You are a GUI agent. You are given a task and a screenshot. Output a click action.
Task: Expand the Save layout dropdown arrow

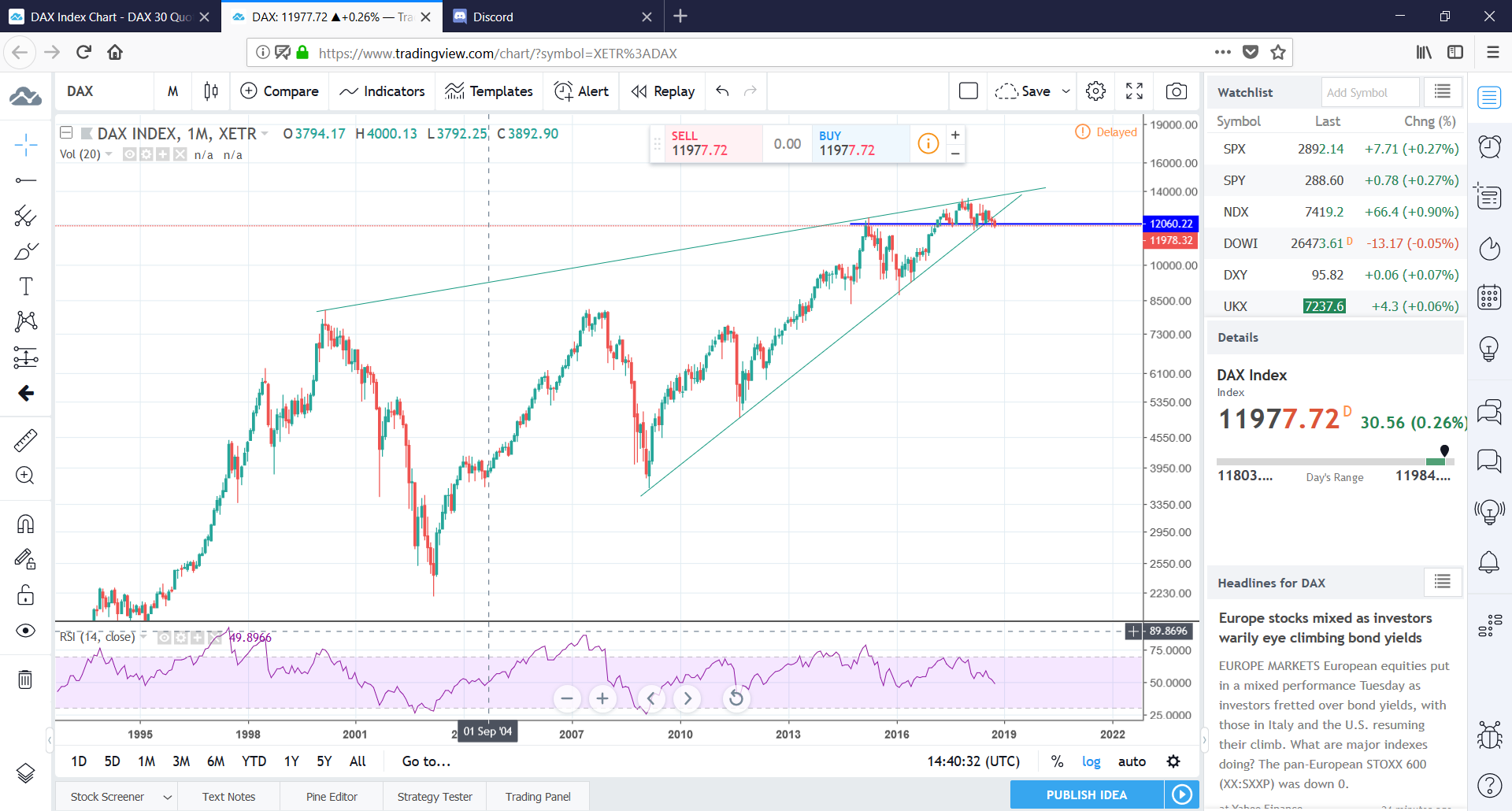coord(1065,91)
